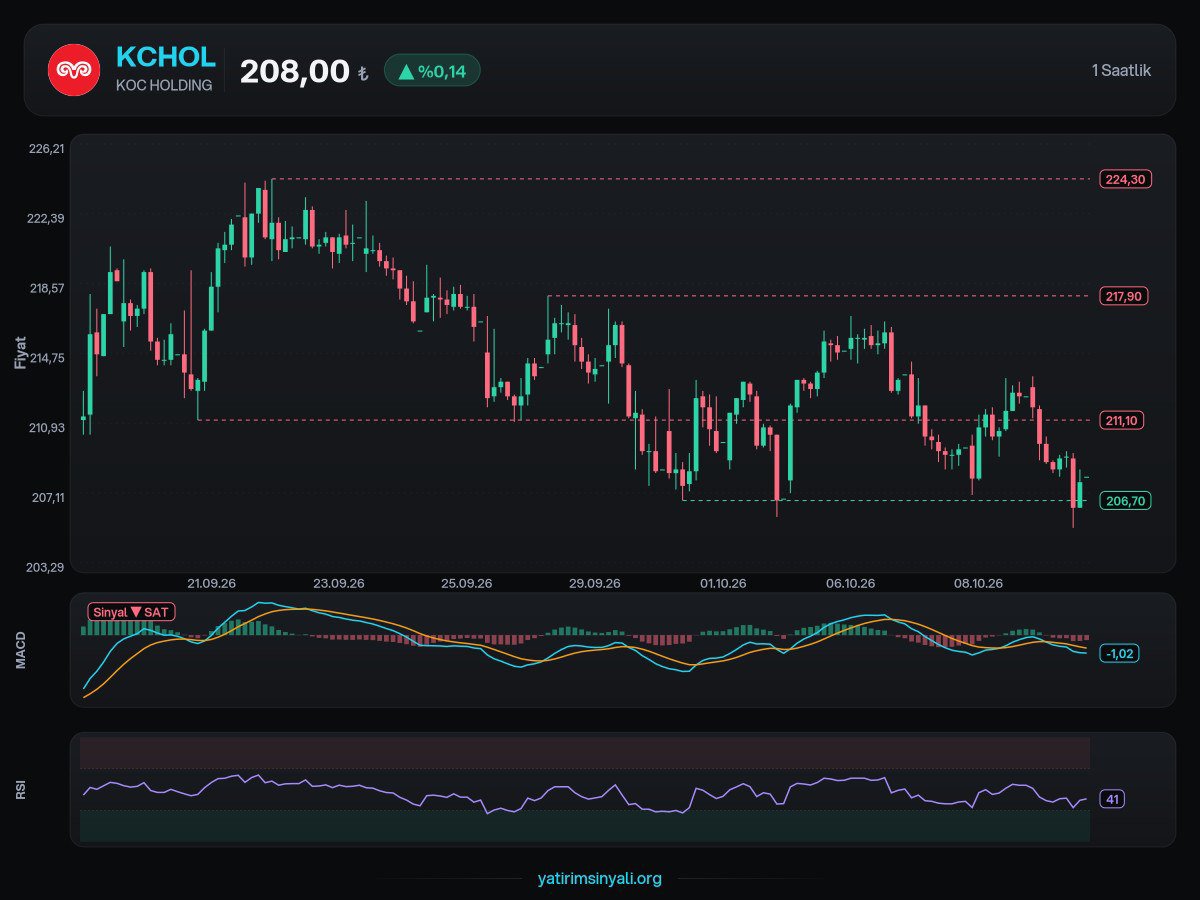The width and height of the screenshot is (1200, 900).
Task: Click the 214,75 price axis label
Action: [x=47, y=358]
